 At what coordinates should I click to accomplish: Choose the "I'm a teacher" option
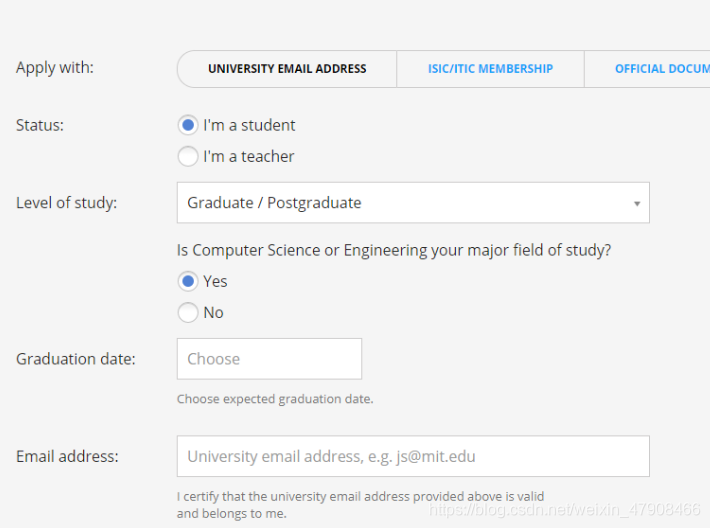[188, 156]
